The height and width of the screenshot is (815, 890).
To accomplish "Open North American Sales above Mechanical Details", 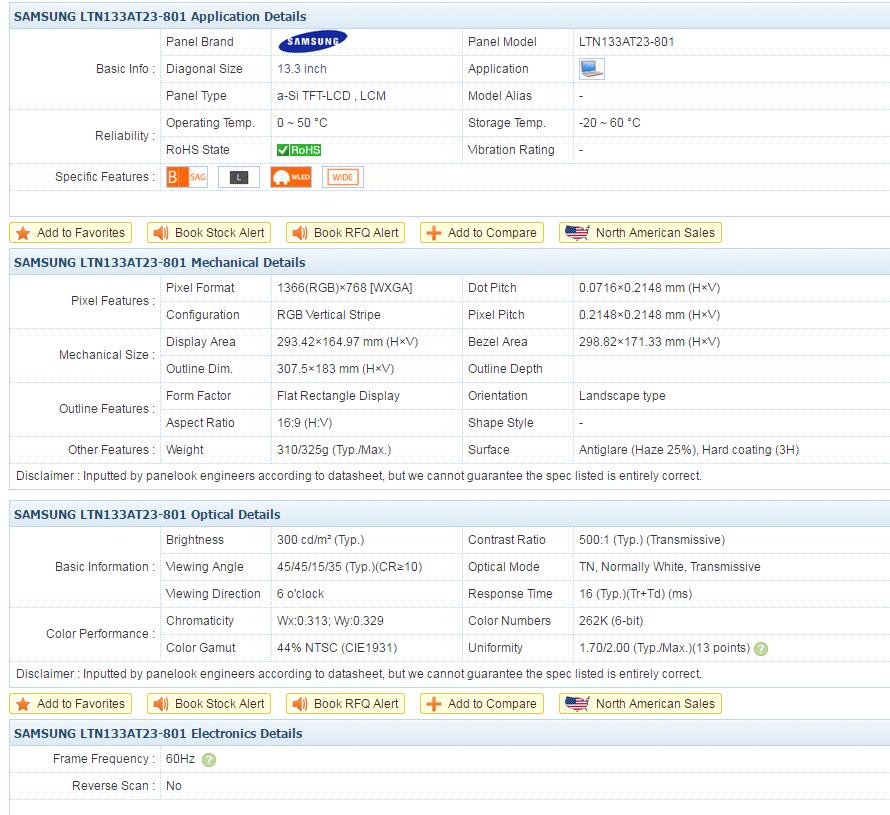I will tap(640, 233).
